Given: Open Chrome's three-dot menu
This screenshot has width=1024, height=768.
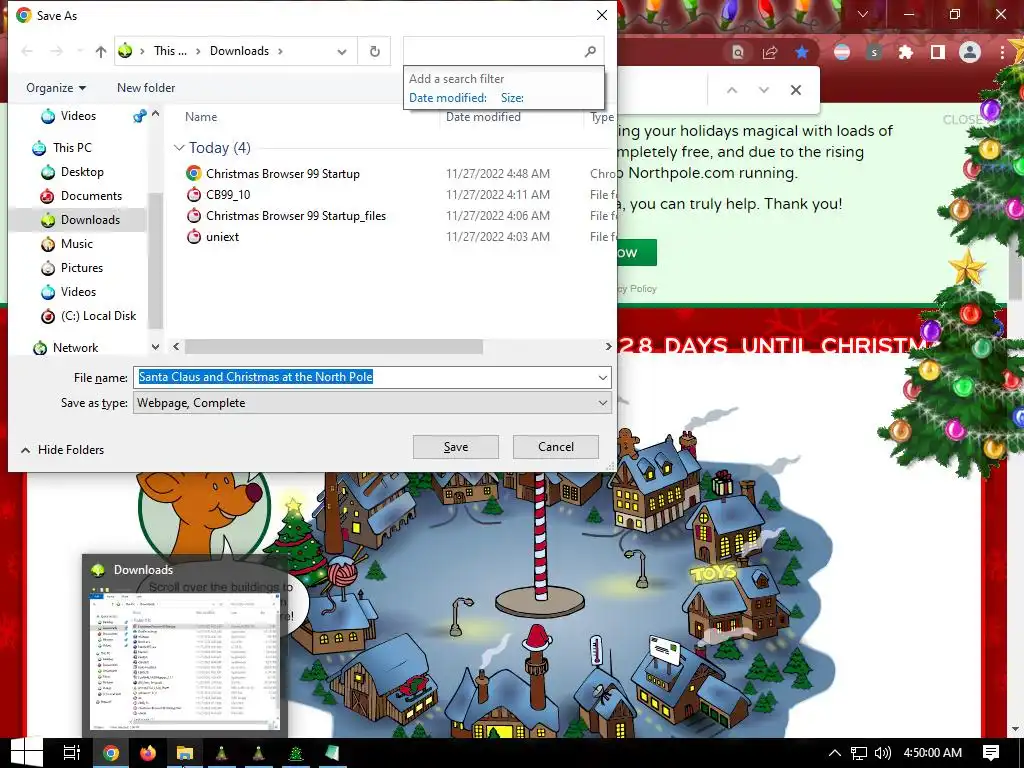Looking at the screenshot, I should (x=1002, y=52).
